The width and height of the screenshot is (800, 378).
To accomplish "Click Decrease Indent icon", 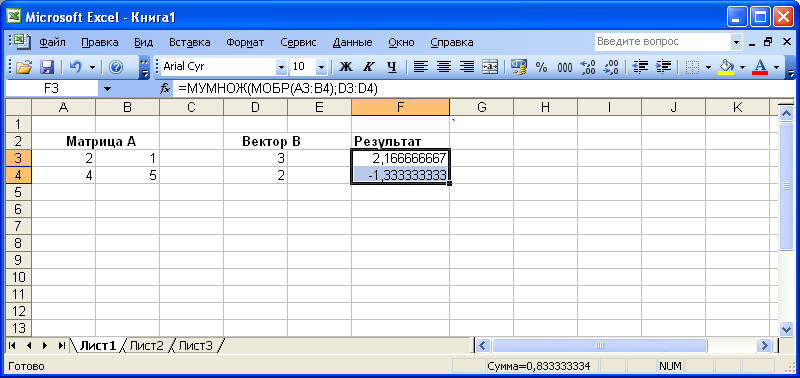I will [x=639, y=67].
